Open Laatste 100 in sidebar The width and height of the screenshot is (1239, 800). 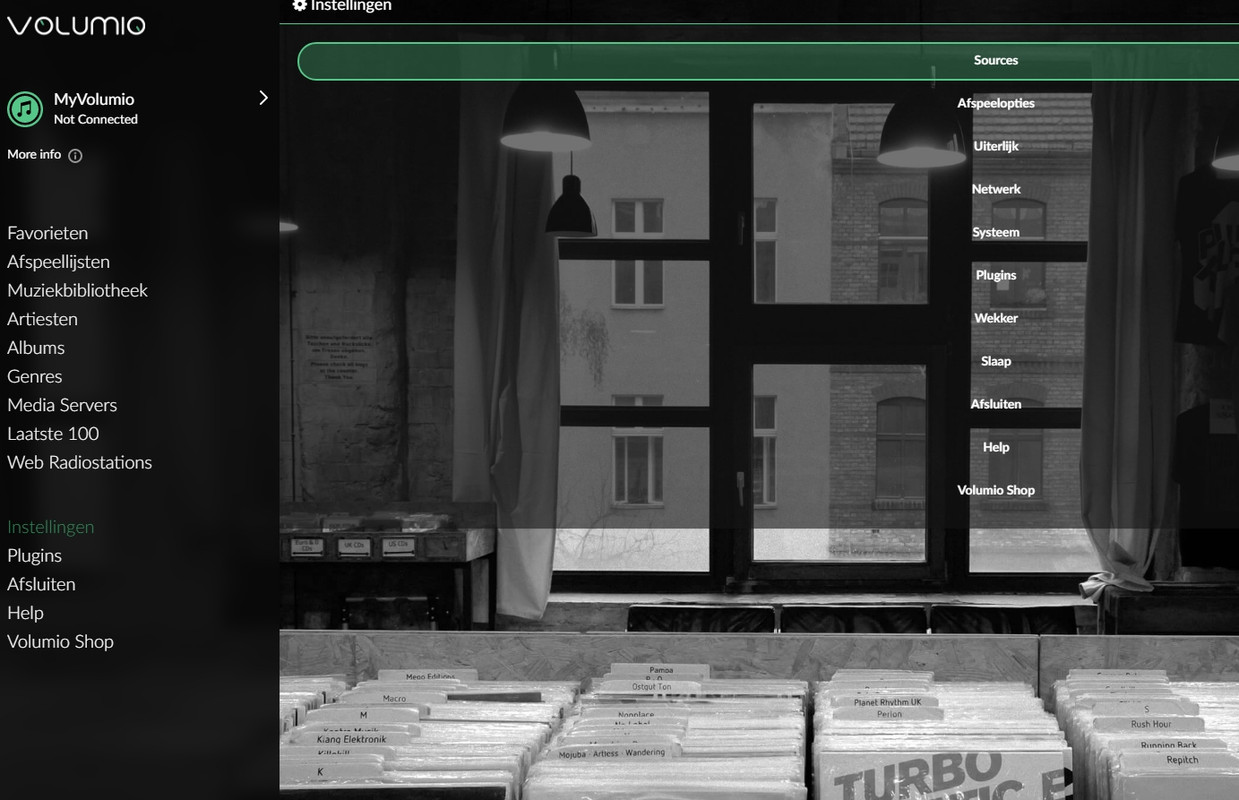(53, 434)
